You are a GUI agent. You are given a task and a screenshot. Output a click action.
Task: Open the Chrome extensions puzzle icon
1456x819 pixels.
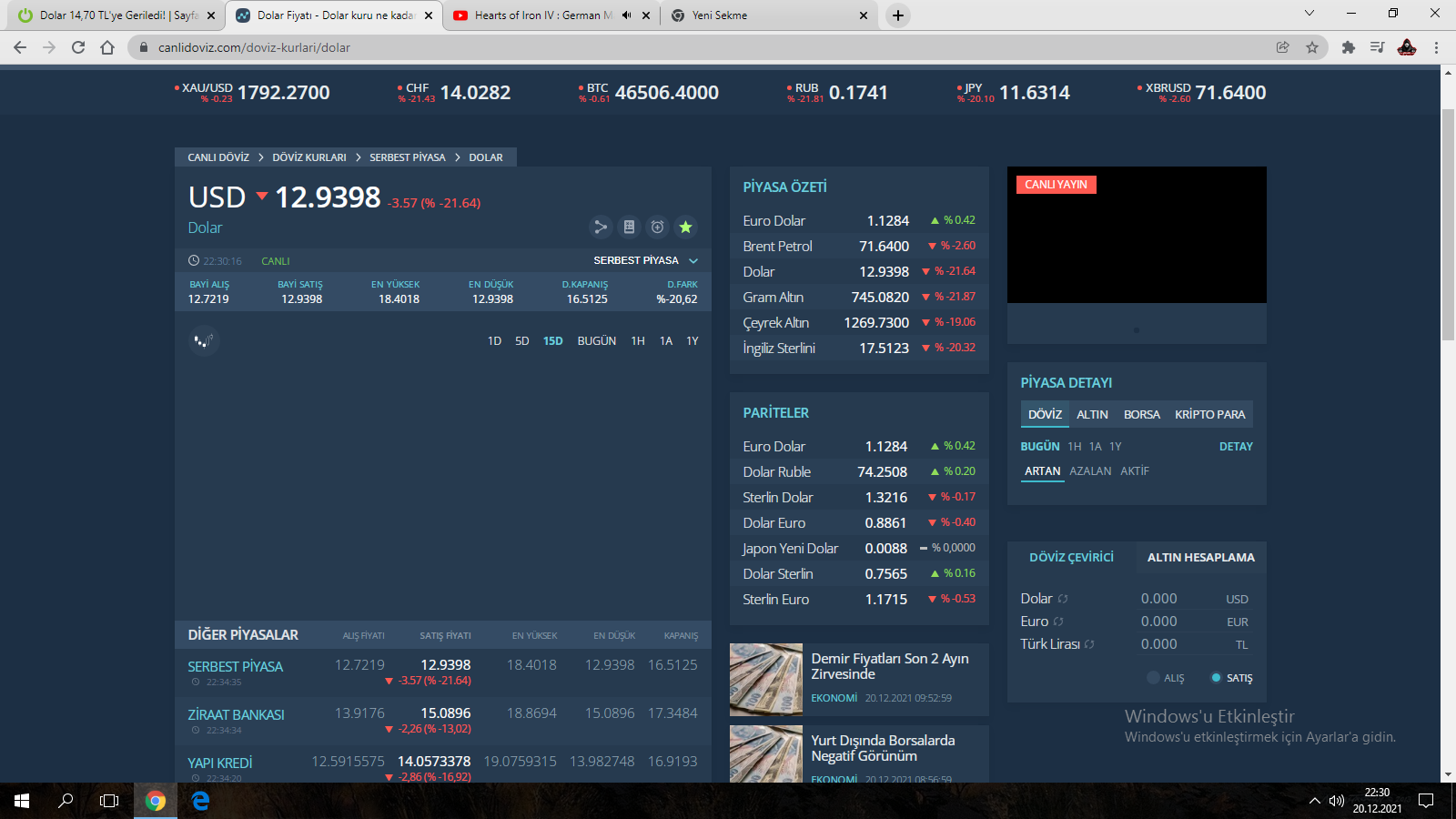point(1349,47)
